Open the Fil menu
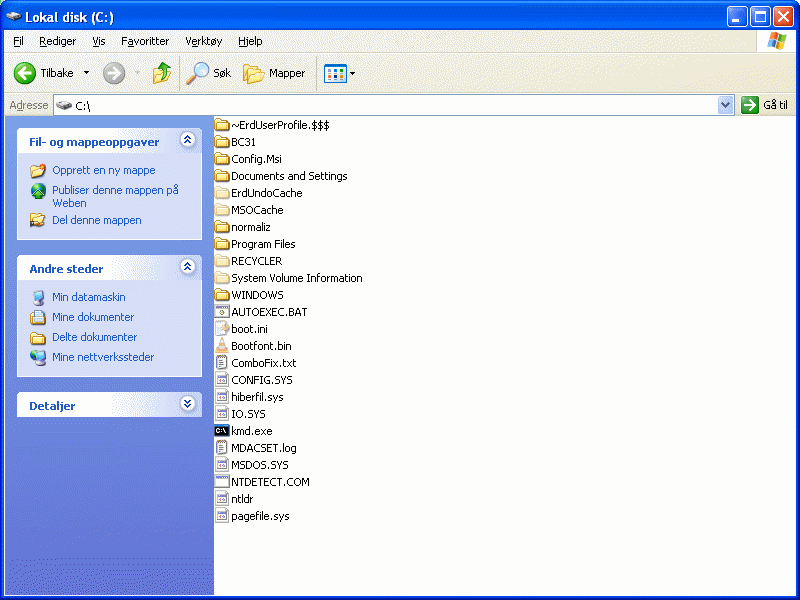This screenshot has width=800, height=600. [18, 41]
